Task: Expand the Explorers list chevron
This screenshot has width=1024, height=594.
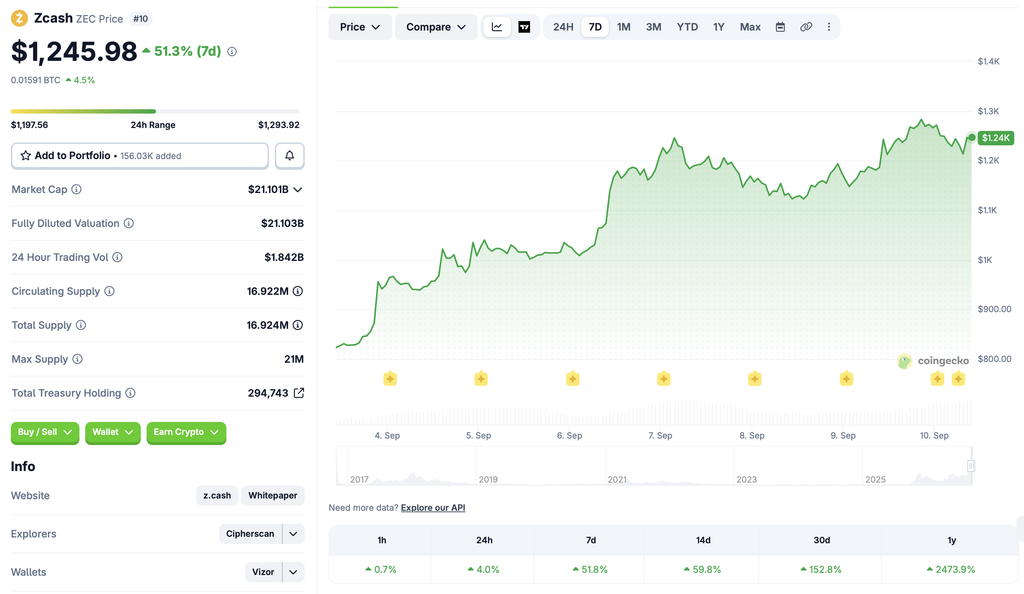Action: 293,534
